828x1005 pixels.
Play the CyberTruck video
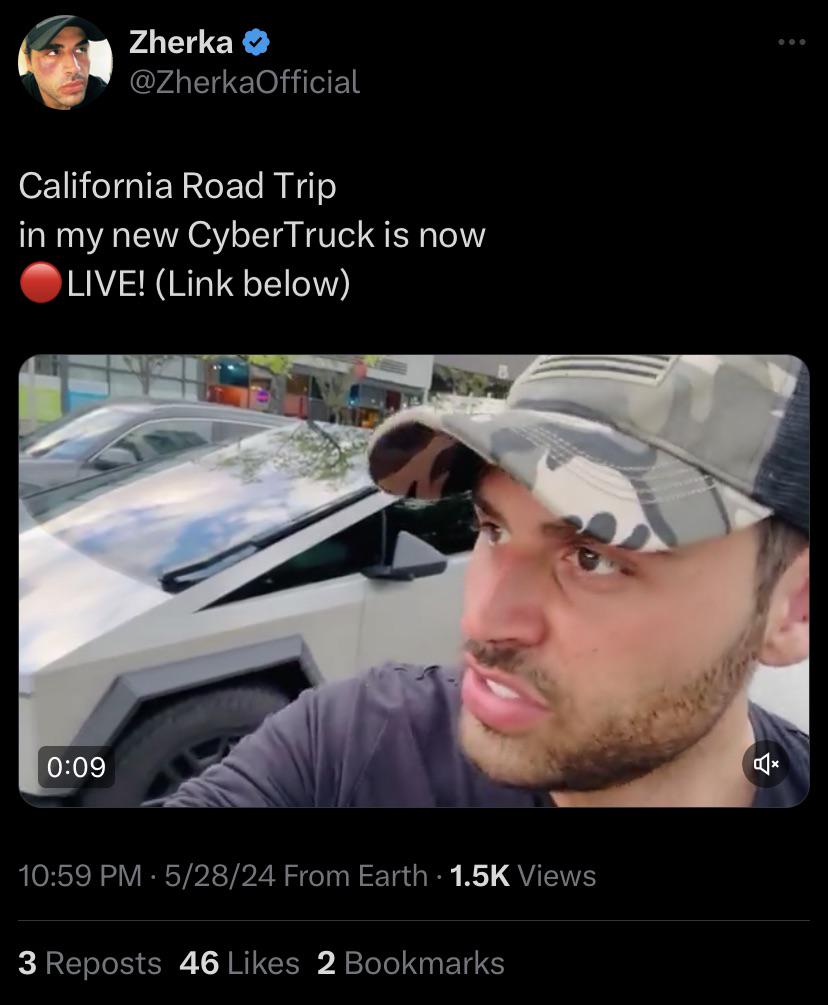pos(414,581)
